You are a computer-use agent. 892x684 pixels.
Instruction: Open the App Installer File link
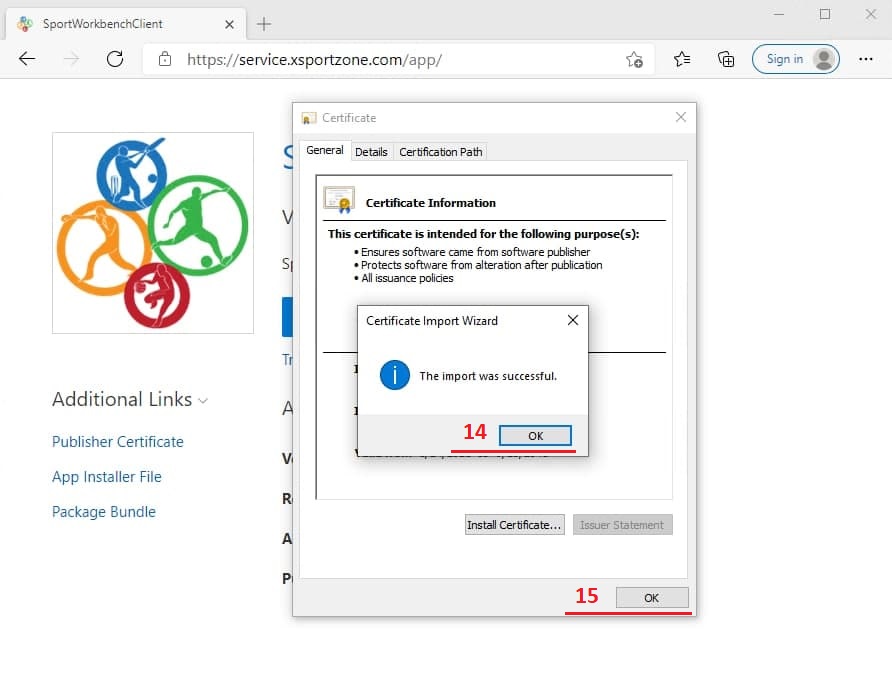(x=107, y=477)
